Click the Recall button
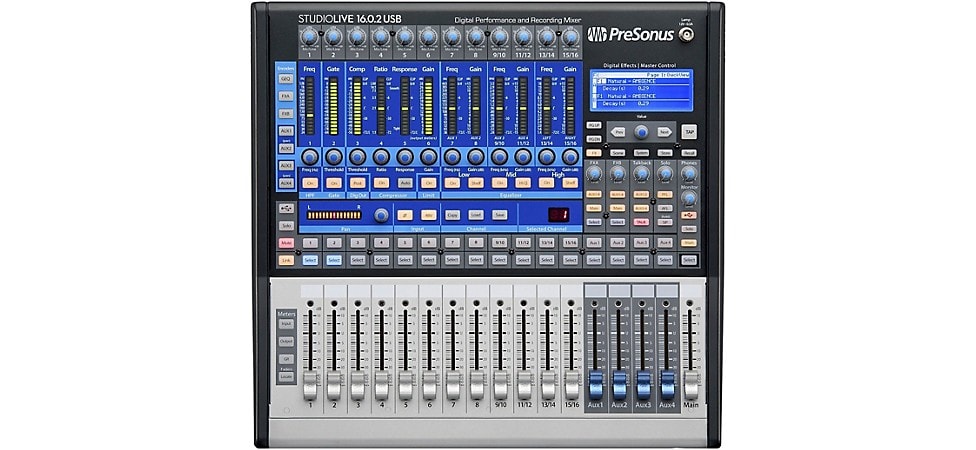 click(688, 152)
